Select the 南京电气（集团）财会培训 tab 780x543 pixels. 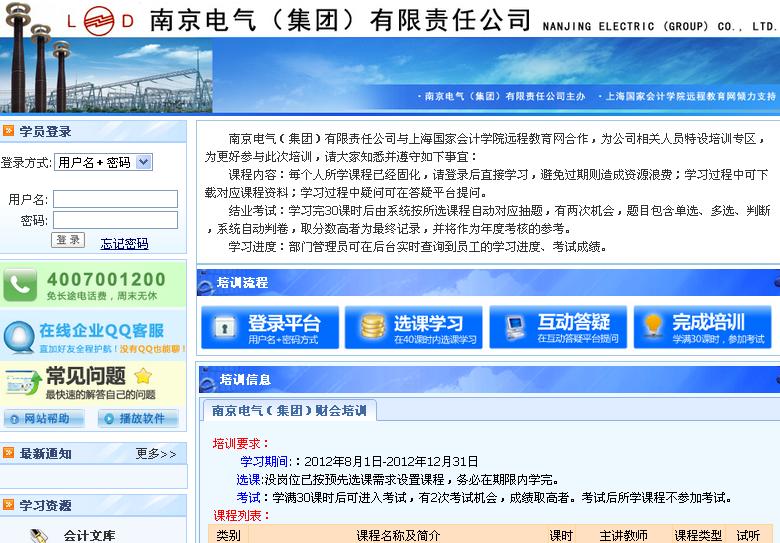click(288, 410)
